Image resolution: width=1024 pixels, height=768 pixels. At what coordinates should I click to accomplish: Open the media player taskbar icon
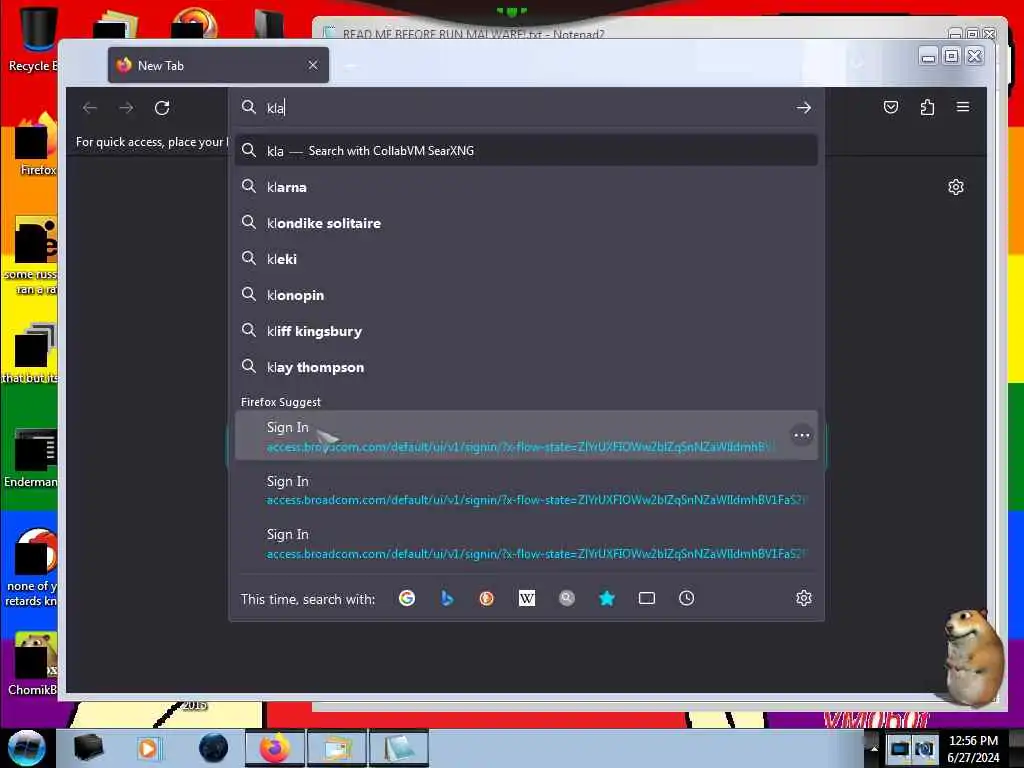148,748
